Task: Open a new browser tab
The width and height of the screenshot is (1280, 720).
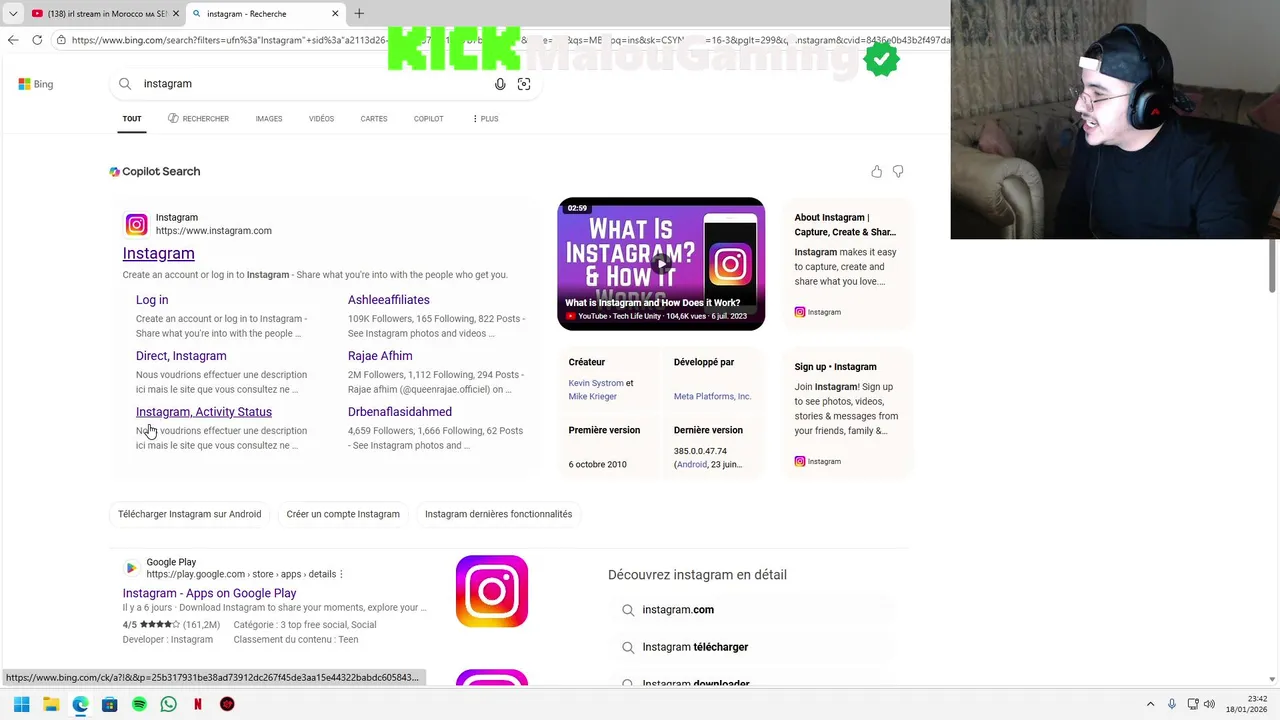Action: (x=359, y=14)
